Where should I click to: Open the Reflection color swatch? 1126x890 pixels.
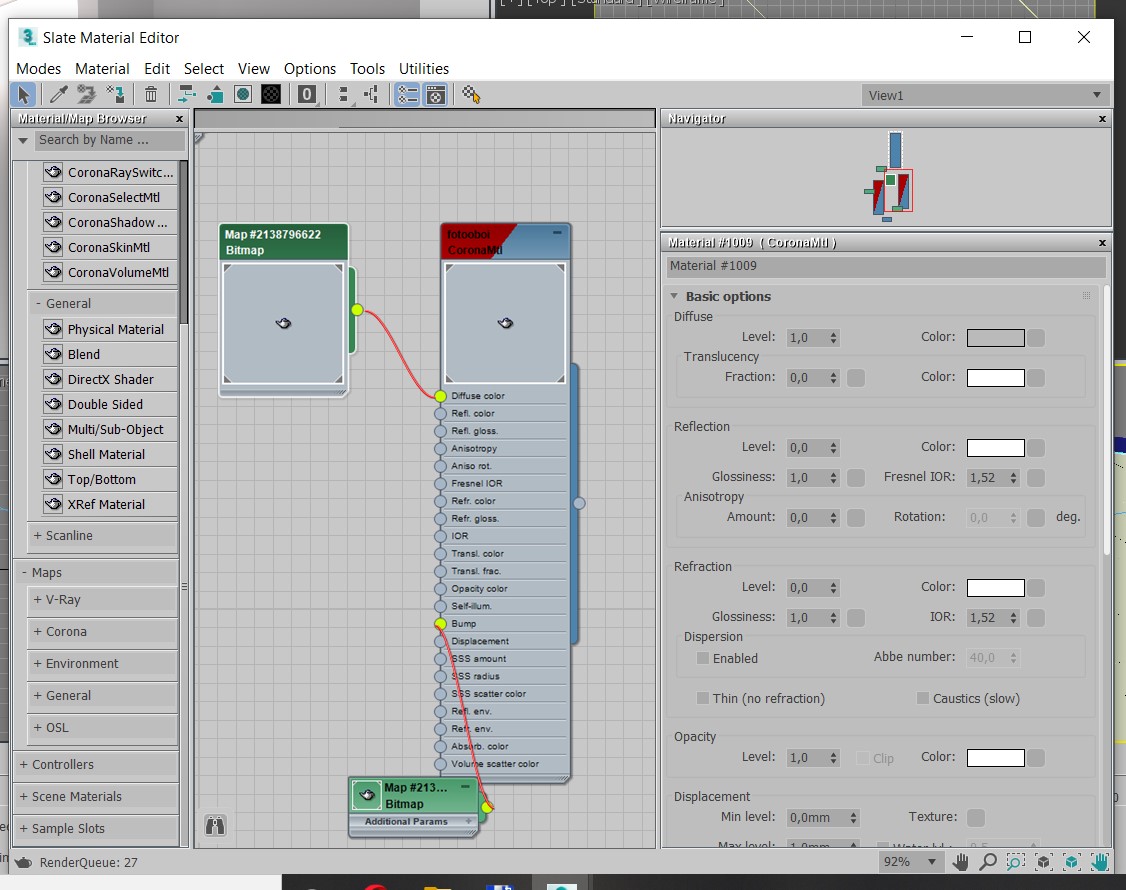(995, 448)
